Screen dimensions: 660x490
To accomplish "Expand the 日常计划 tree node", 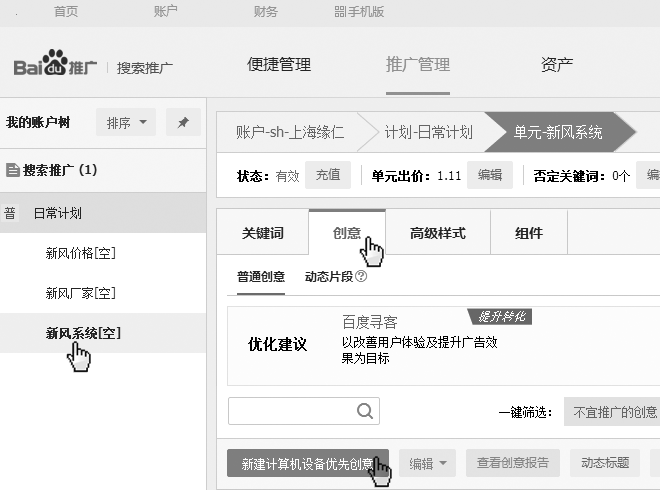I will click(x=57, y=213).
